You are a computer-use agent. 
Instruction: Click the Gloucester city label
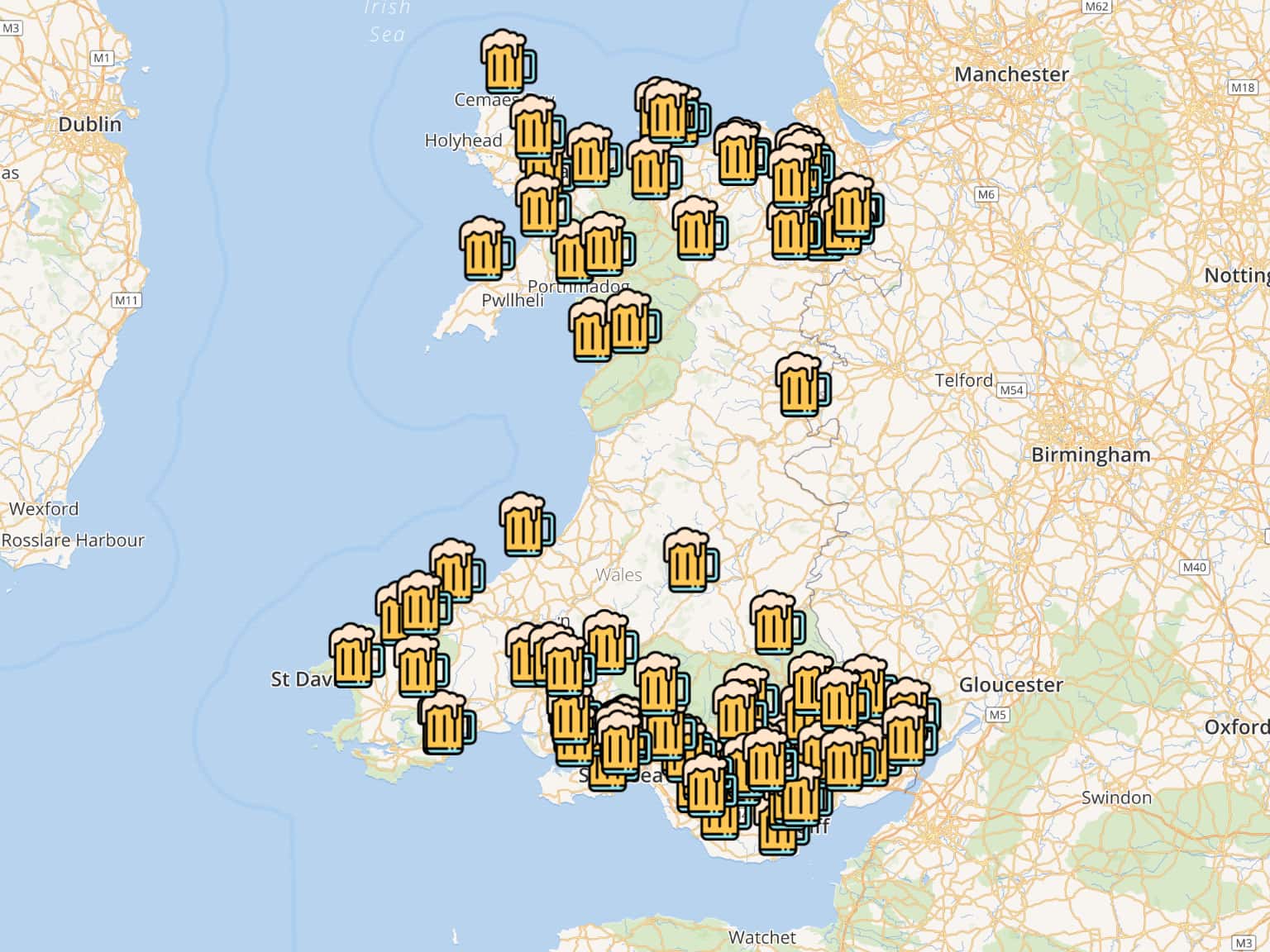click(x=1010, y=685)
